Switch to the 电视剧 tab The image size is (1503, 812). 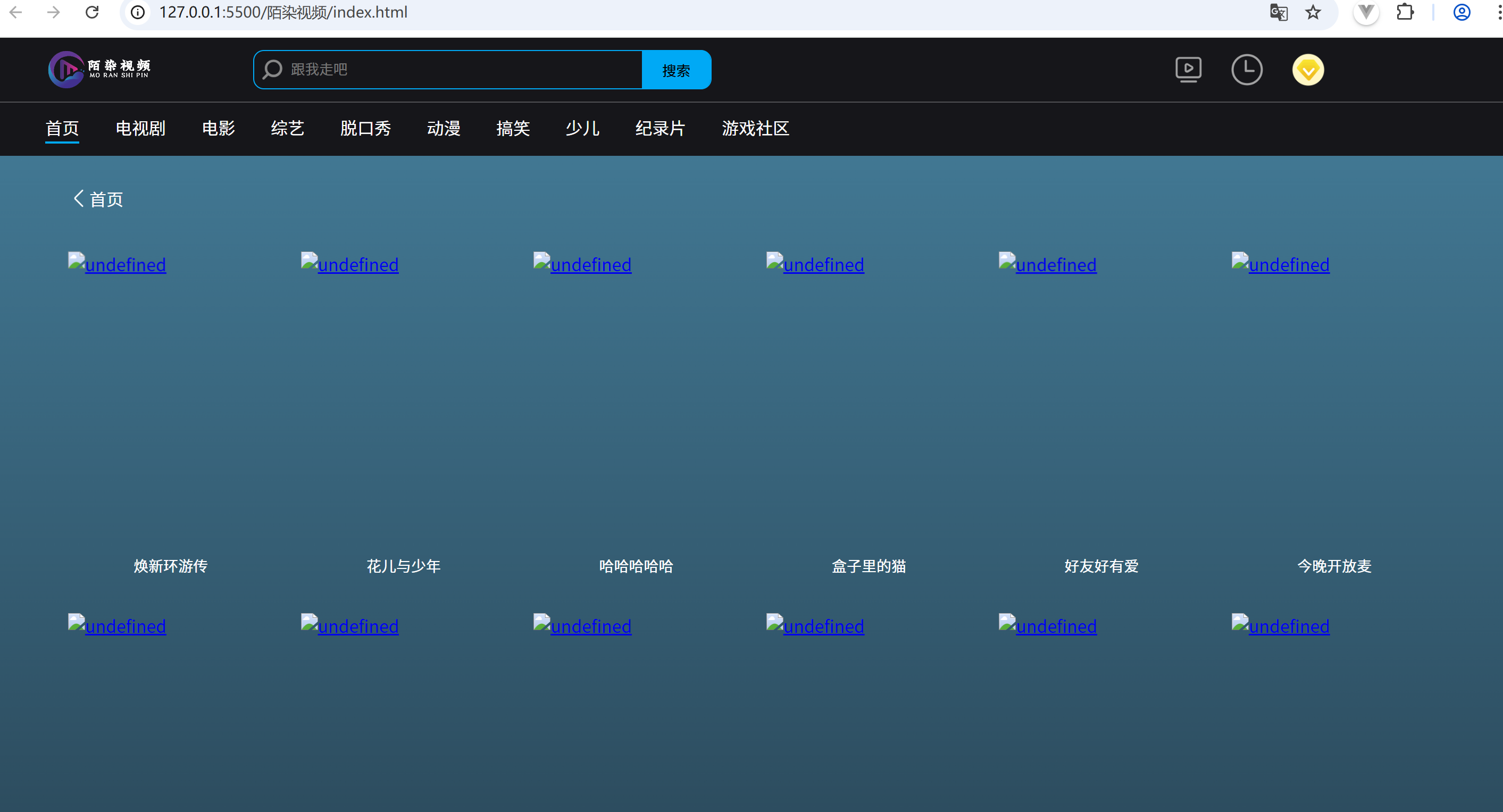140,128
